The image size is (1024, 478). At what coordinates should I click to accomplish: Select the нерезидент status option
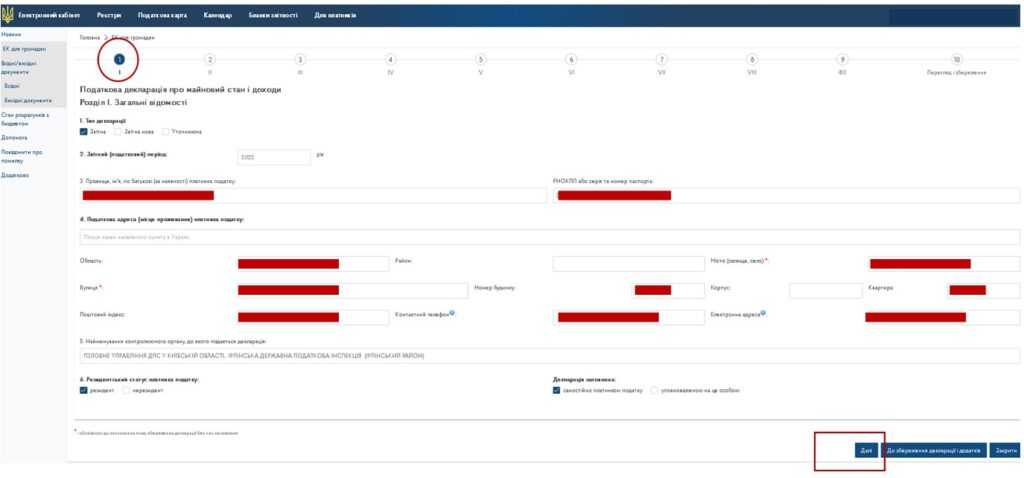pyautogui.click(x=126, y=390)
